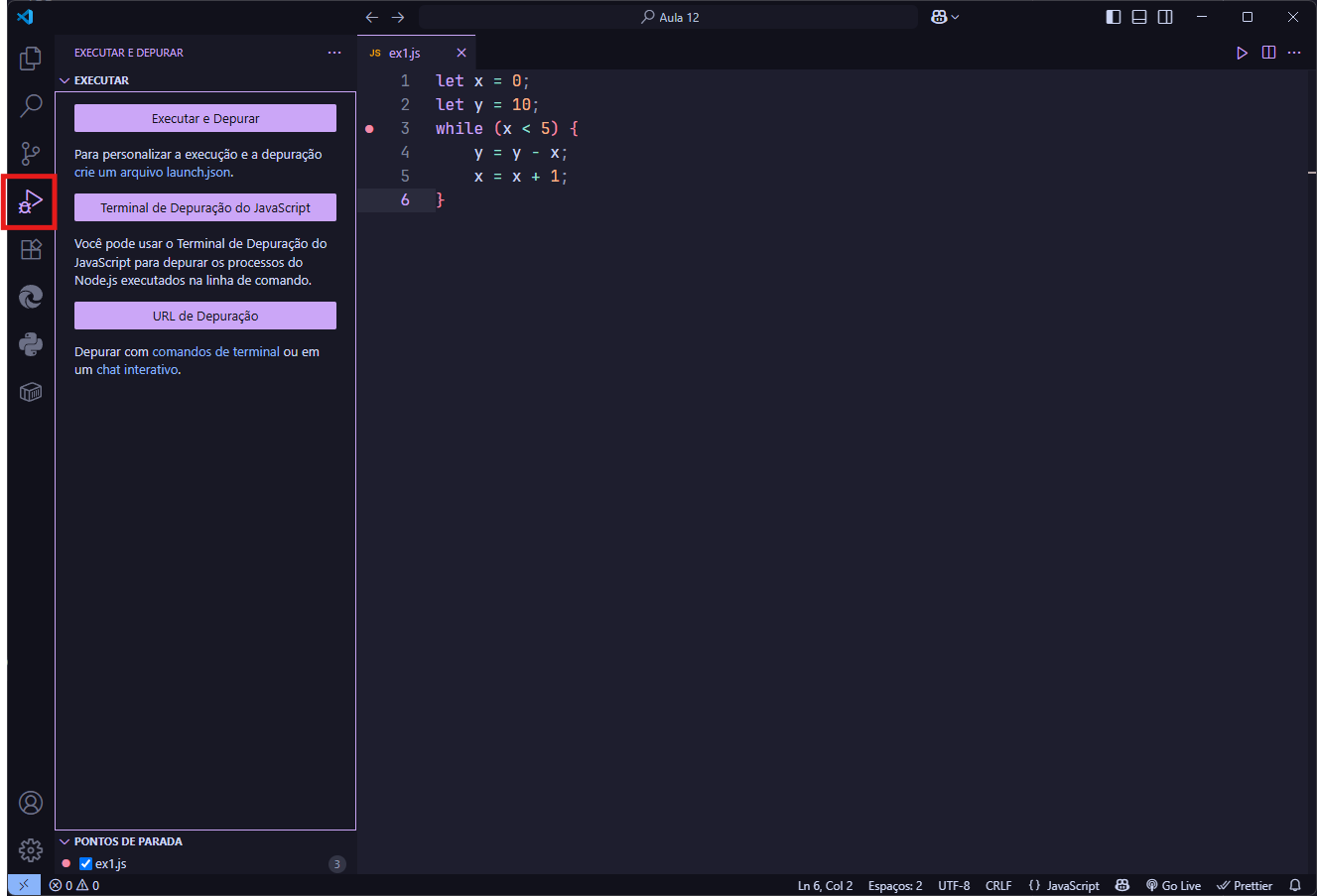The width and height of the screenshot is (1317, 896).
Task: Open the Python sidebar icon
Action: (31, 344)
